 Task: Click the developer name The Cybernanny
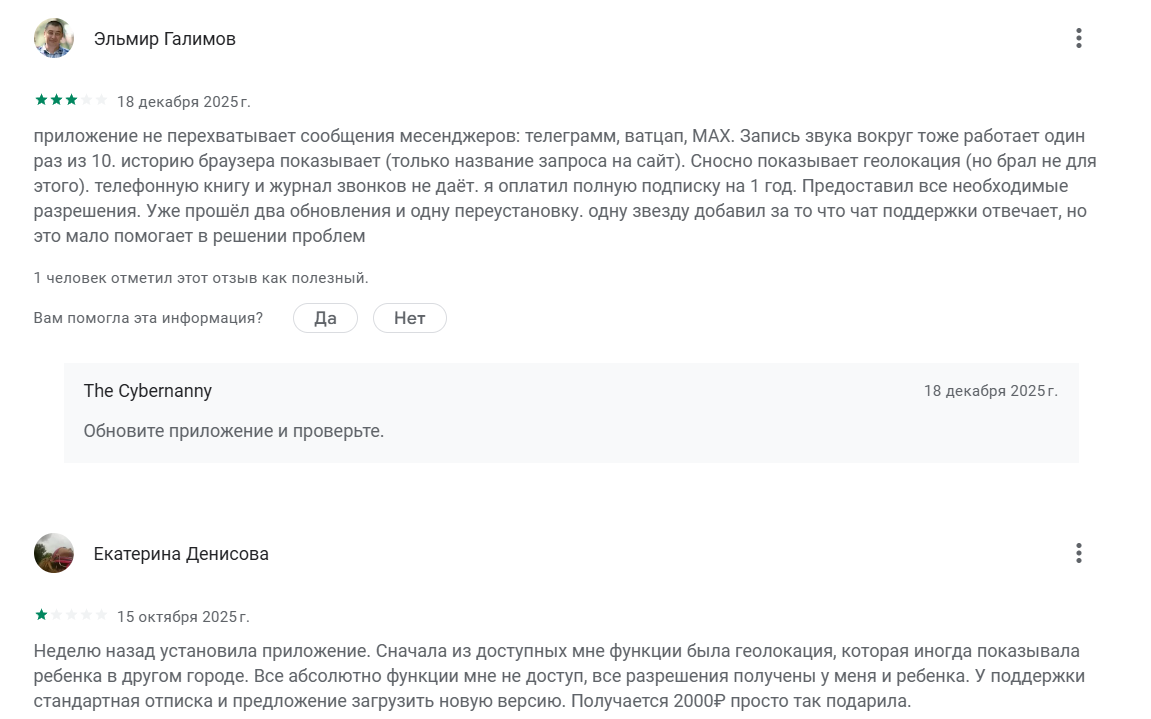148,391
